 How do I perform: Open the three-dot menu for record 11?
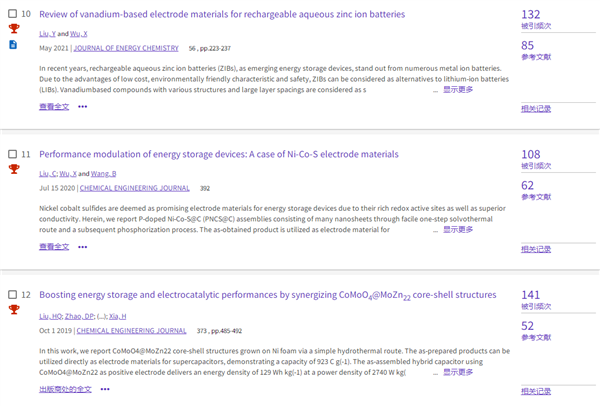pyautogui.click(x=83, y=246)
